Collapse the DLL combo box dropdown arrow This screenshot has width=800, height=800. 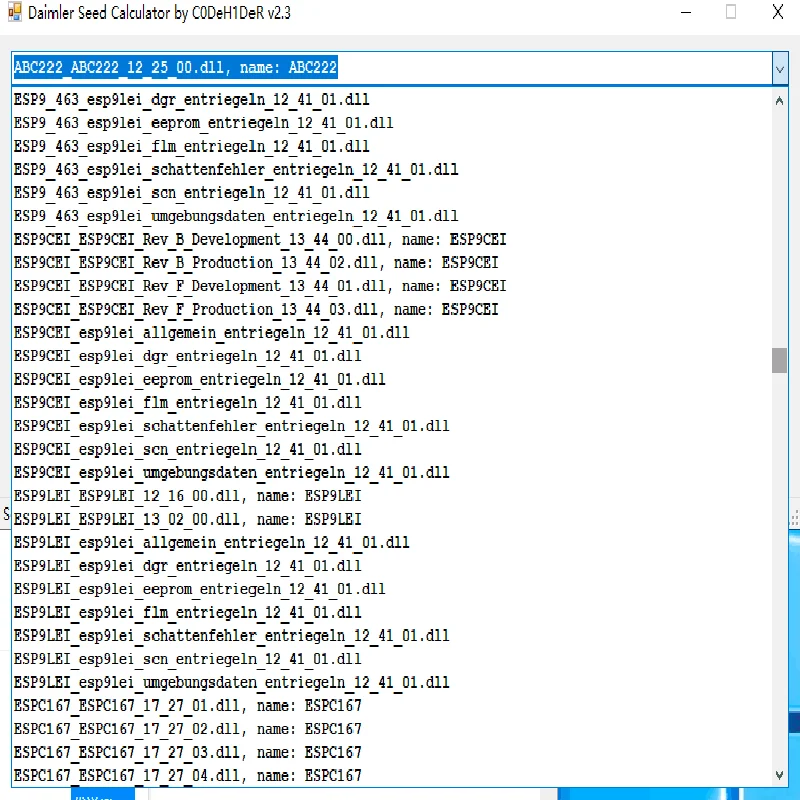pyautogui.click(x=780, y=68)
